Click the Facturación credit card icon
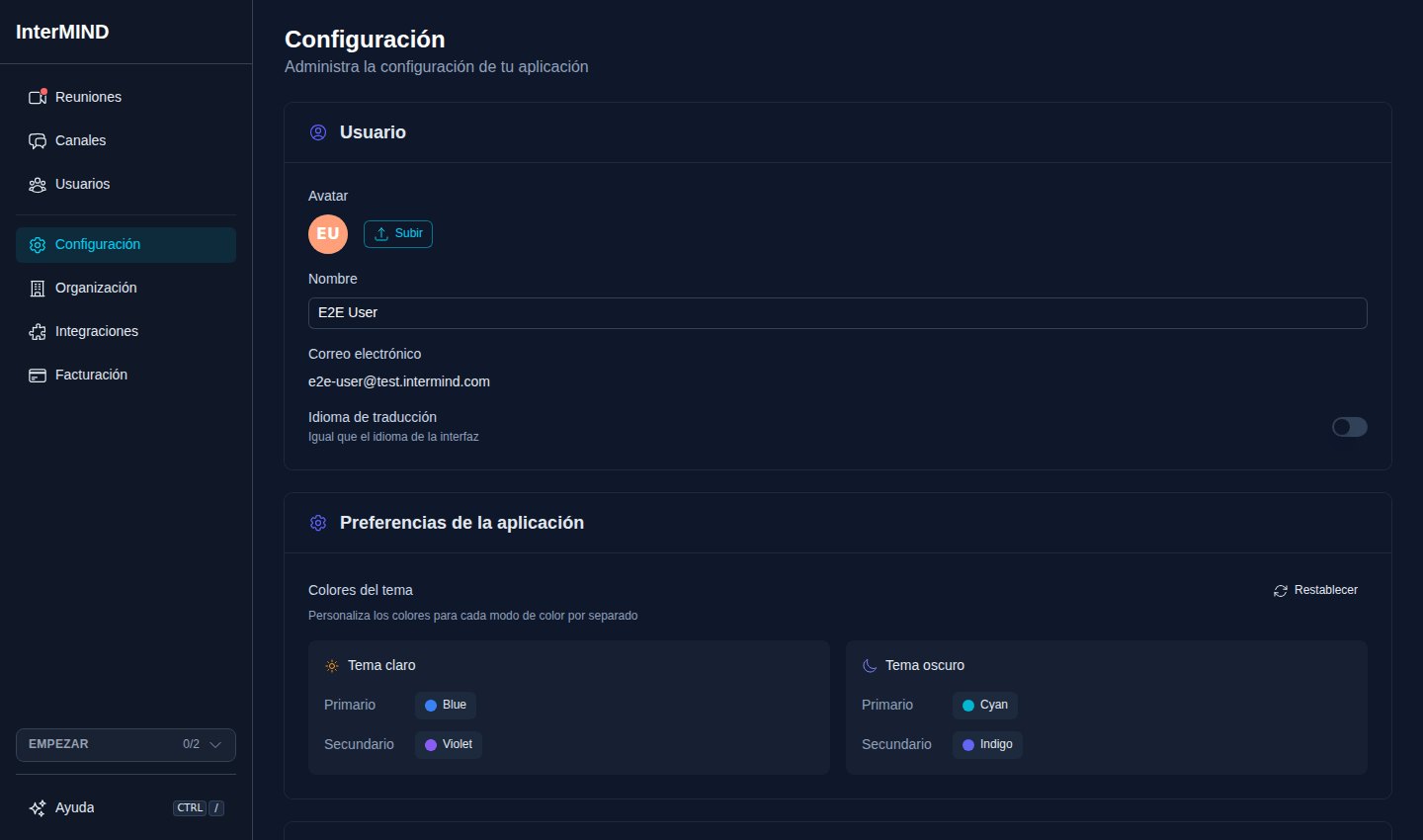Viewport: 1423px width, 840px height. pyautogui.click(x=38, y=375)
